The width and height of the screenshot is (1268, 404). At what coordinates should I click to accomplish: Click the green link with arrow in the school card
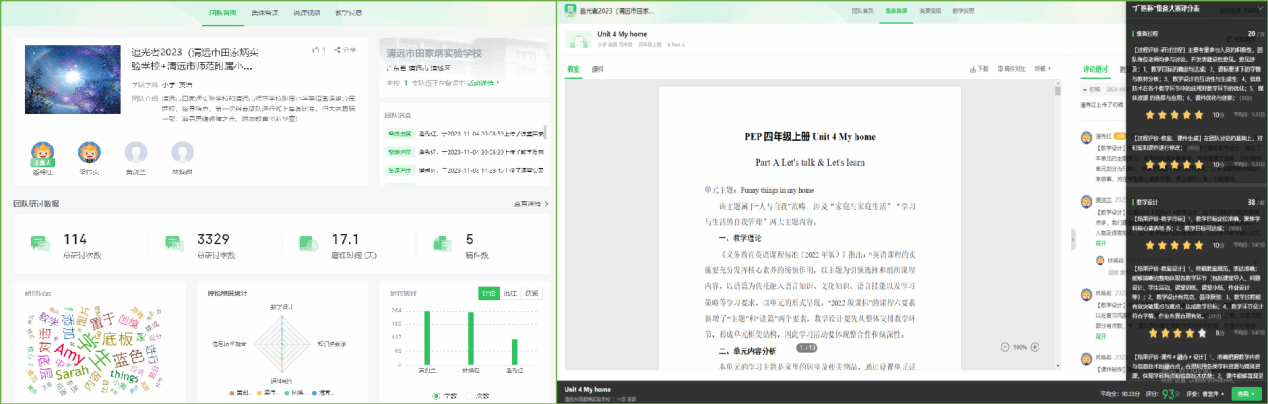coord(483,84)
